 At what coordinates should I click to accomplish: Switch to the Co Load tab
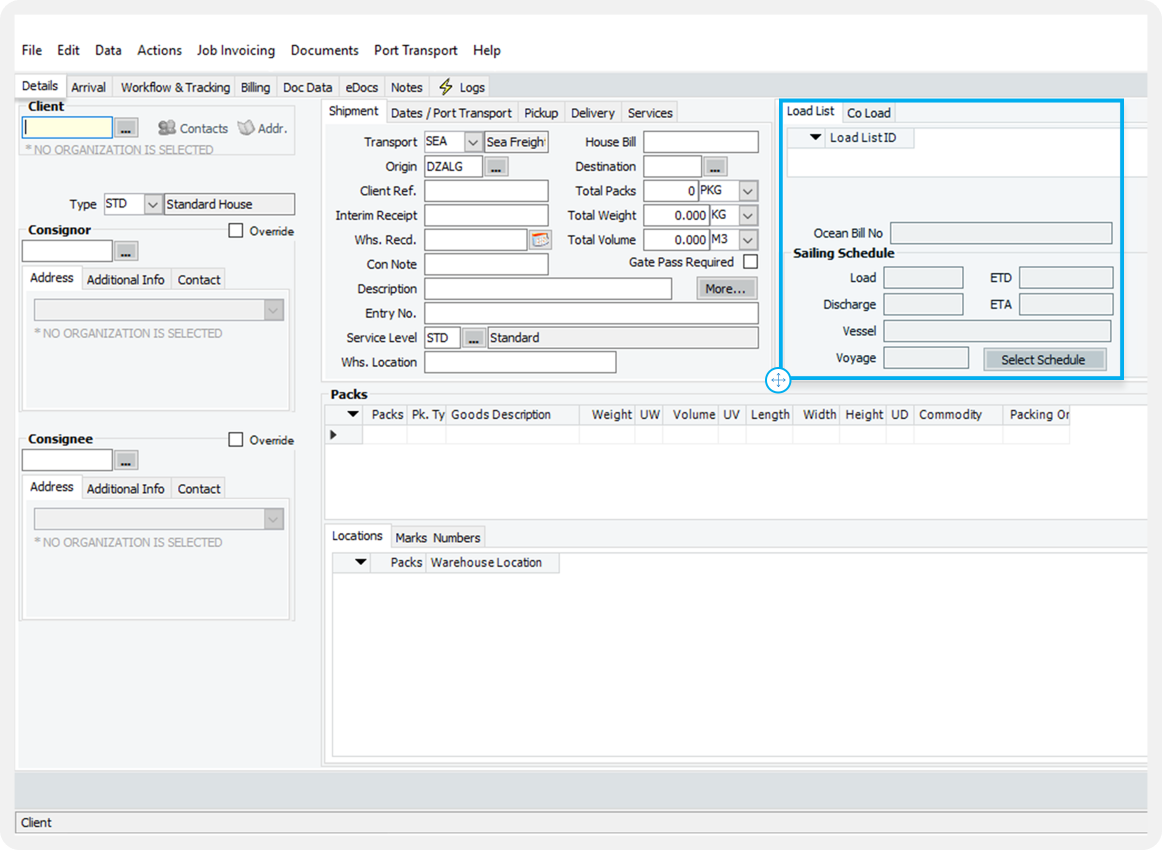868,113
